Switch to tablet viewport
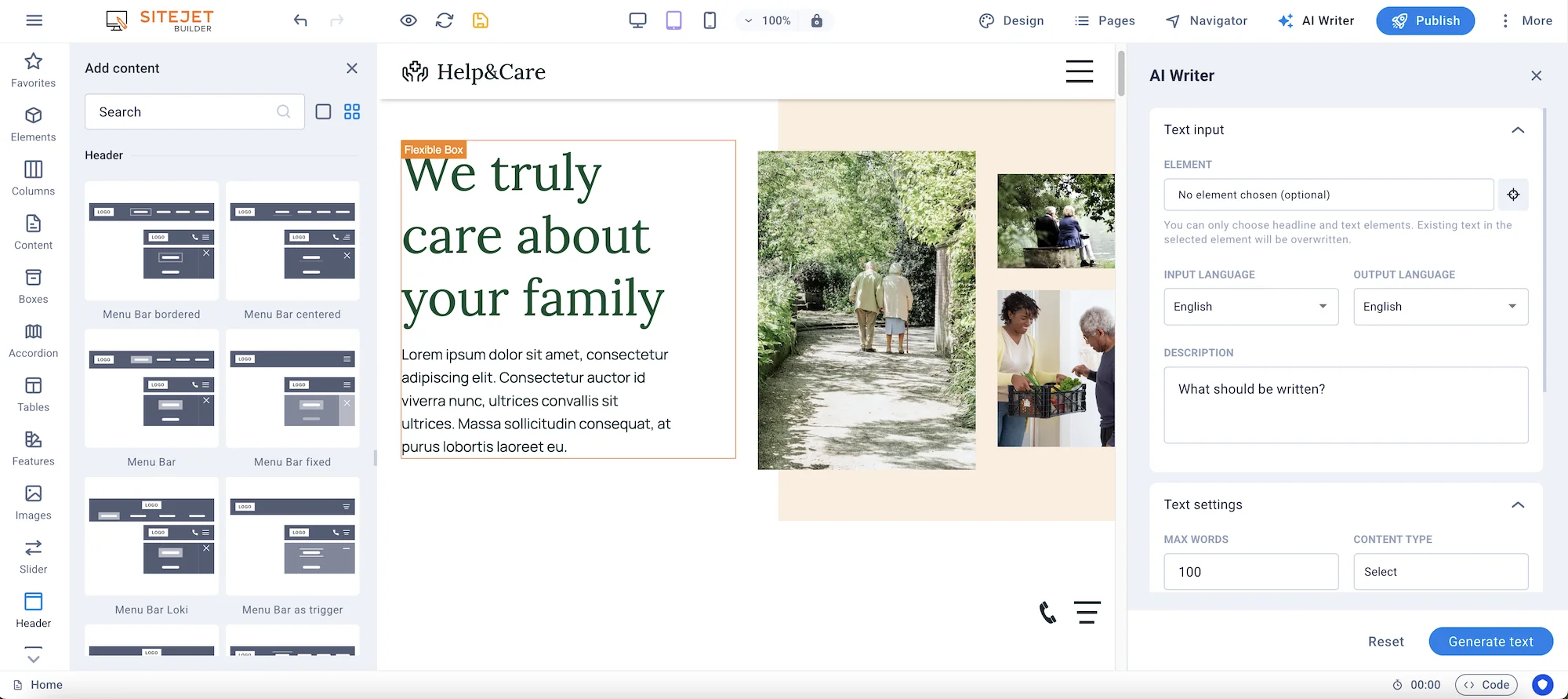 (673, 20)
